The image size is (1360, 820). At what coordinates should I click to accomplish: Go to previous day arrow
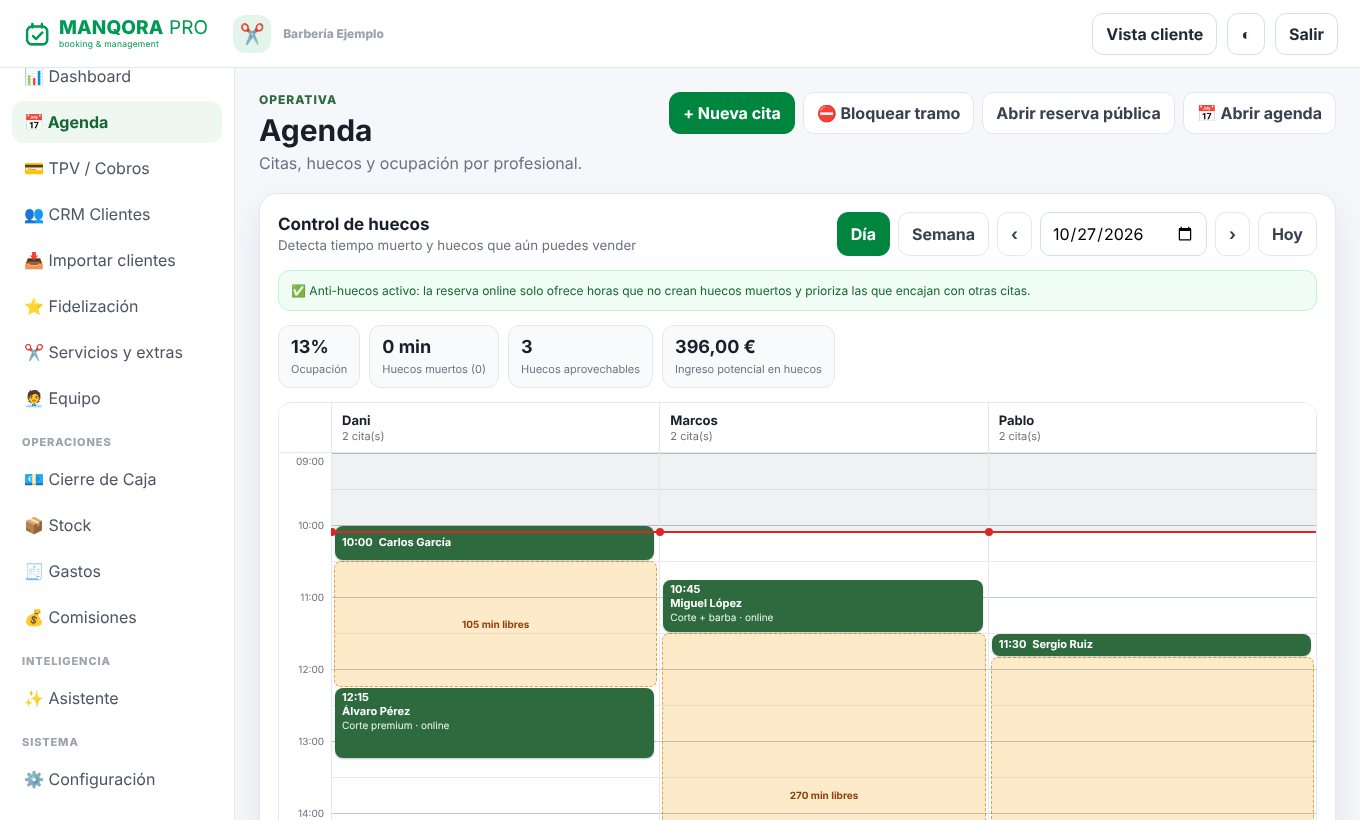1014,234
